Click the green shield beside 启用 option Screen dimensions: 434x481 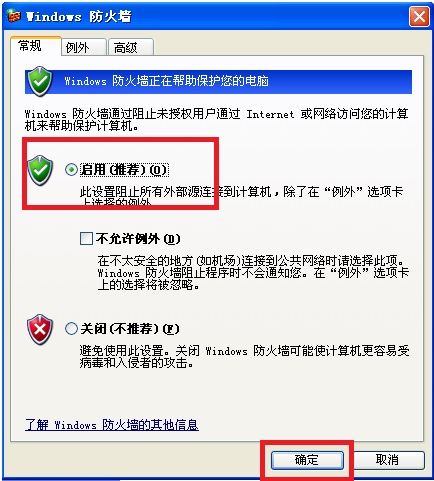[40, 170]
